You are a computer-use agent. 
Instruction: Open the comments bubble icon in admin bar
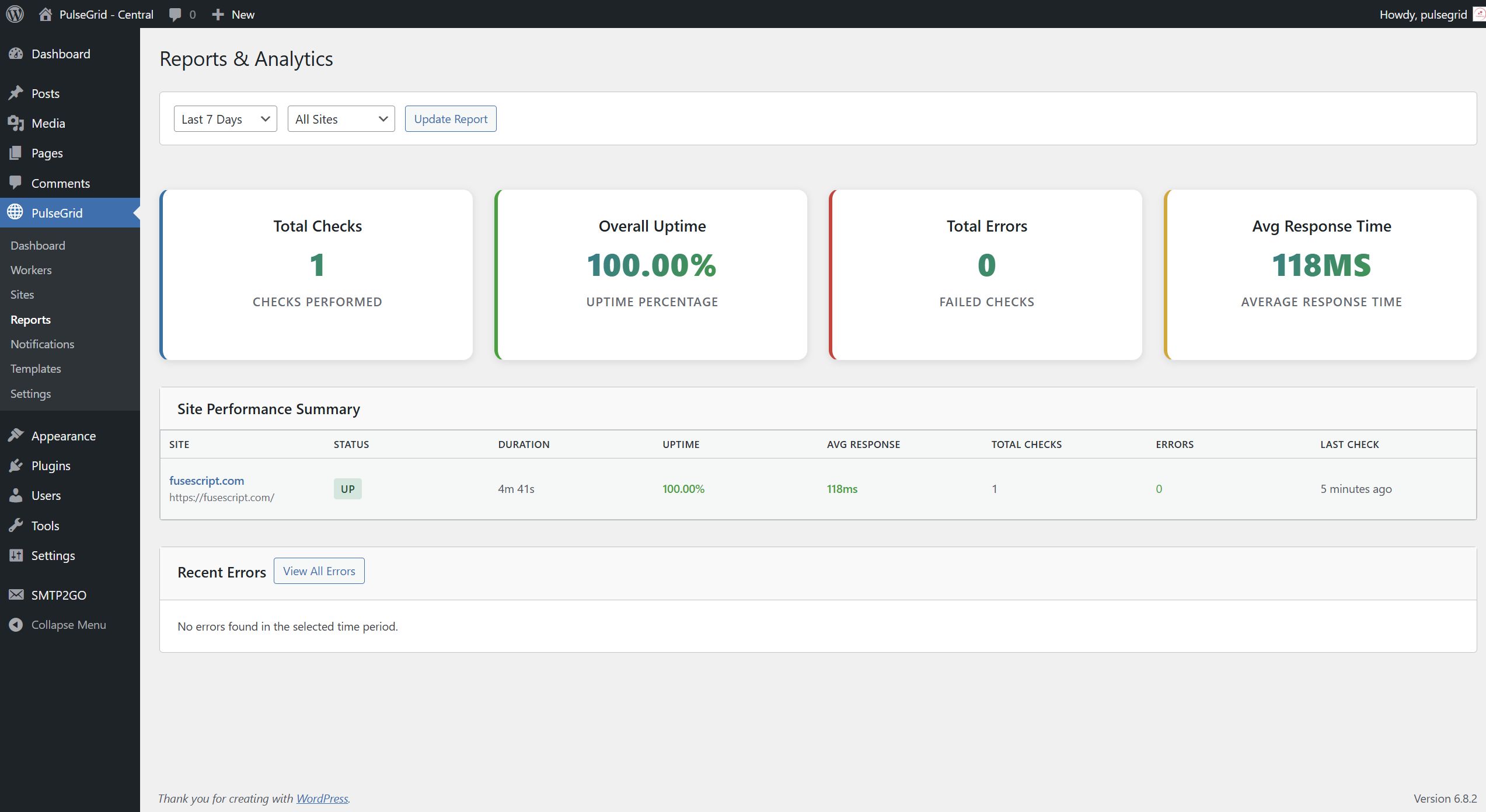click(x=175, y=15)
